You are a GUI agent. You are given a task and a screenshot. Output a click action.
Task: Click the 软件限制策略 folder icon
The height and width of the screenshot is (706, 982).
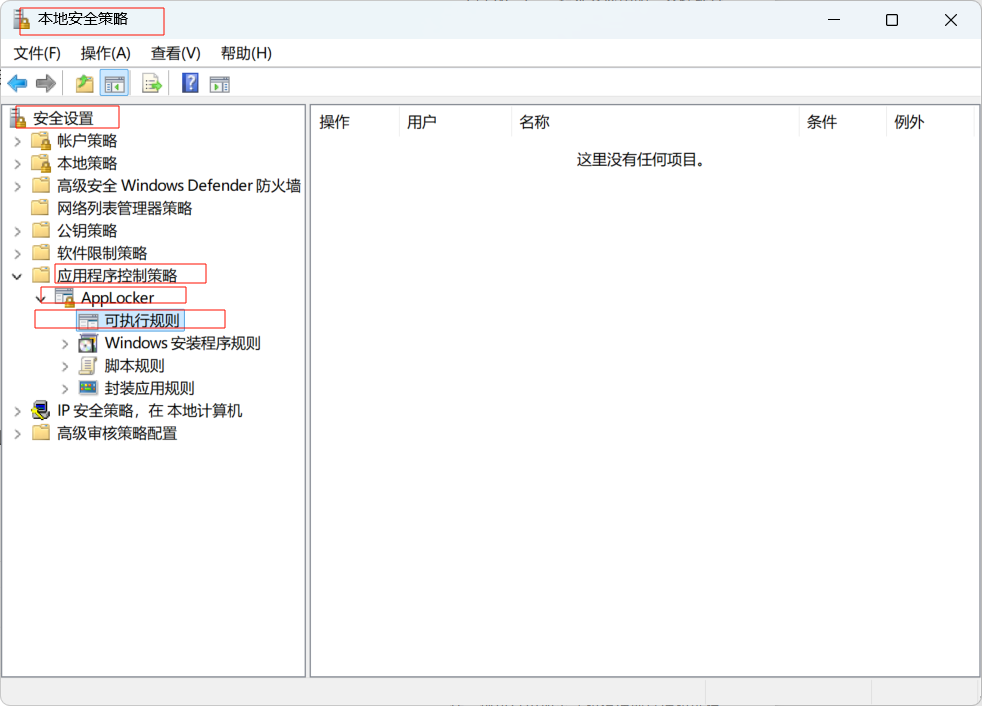41,252
